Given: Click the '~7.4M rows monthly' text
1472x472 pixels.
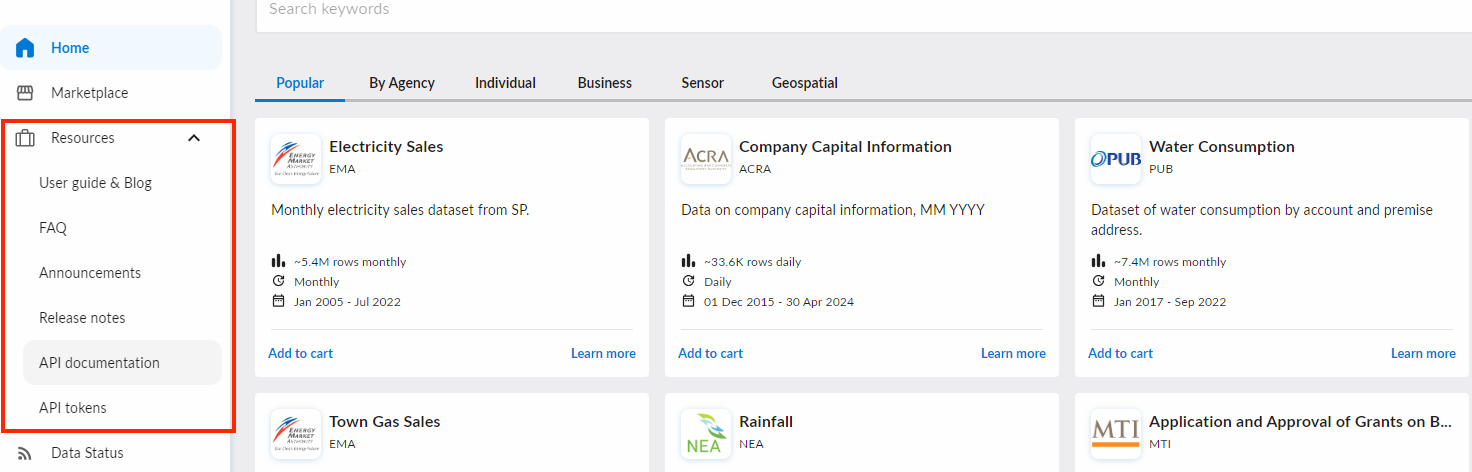Looking at the screenshot, I should click(1170, 262).
